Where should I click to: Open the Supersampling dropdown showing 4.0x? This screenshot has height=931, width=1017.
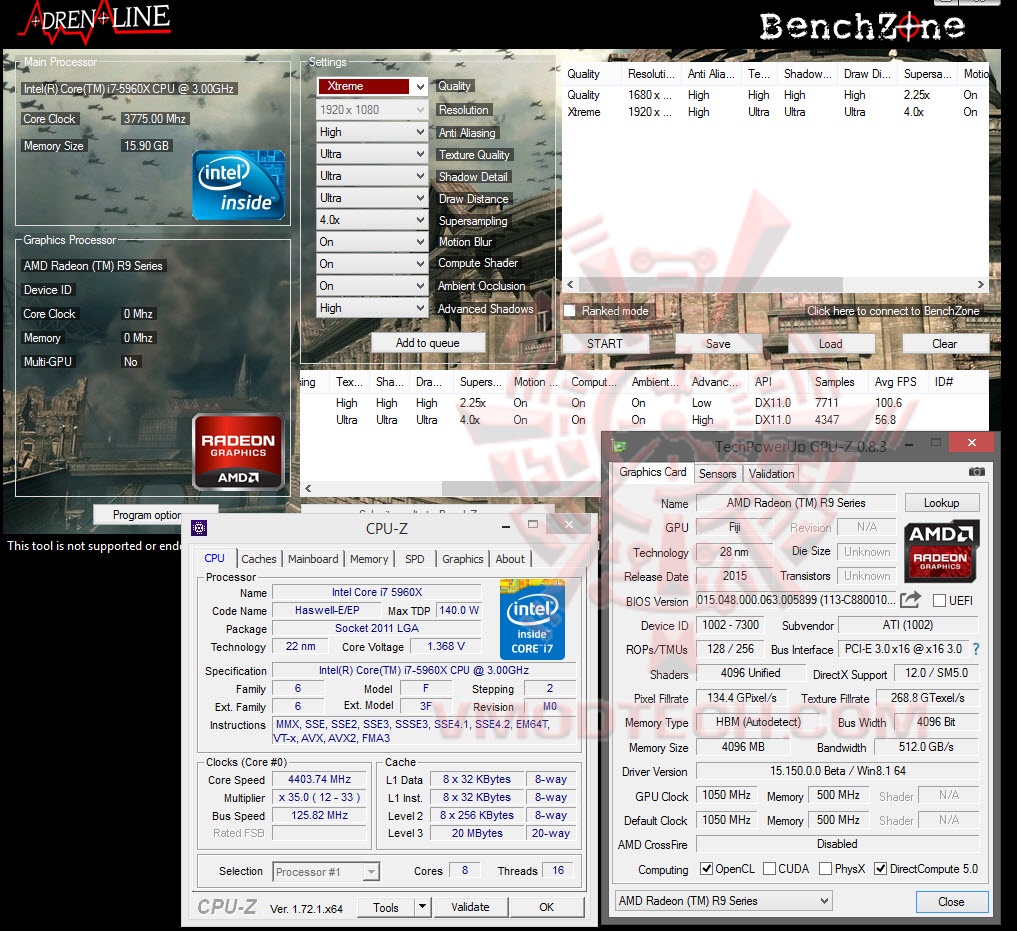coord(372,220)
